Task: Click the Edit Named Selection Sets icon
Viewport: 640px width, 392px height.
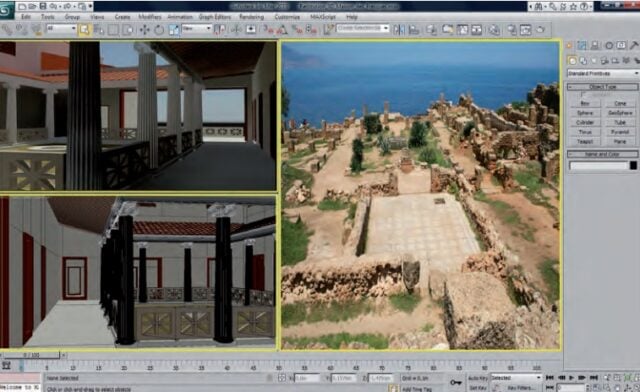Action: [x=329, y=29]
